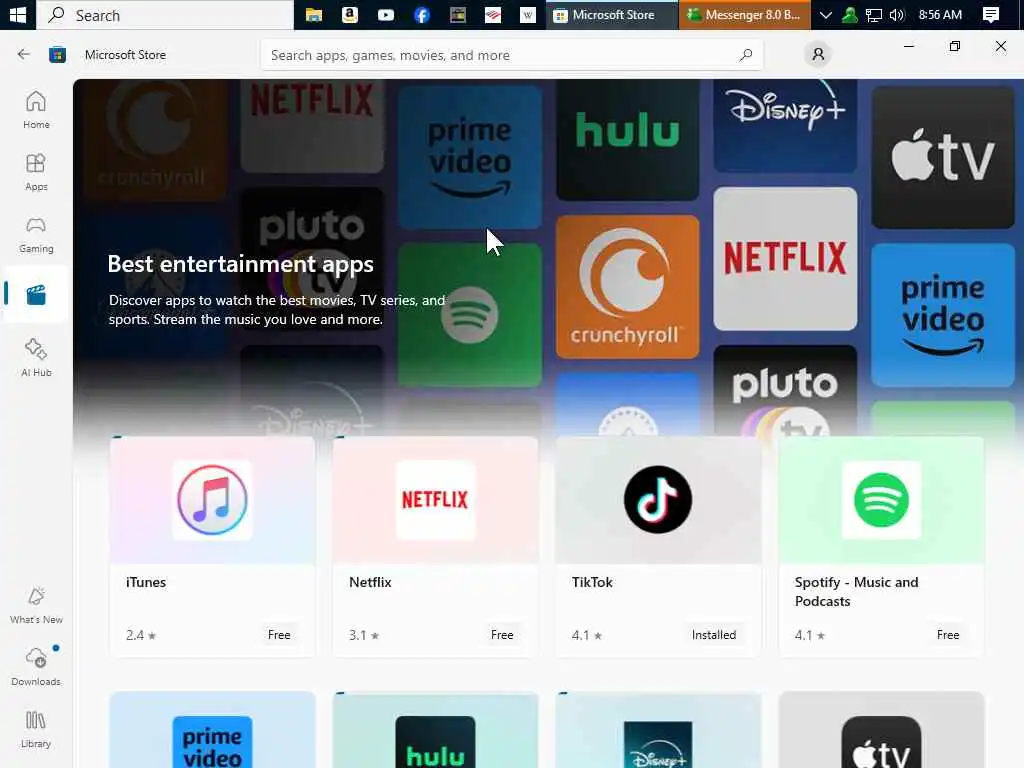Click the magnifier search icon in Store search box
Image resolution: width=1024 pixels, height=768 pixels.
(746, 55)
